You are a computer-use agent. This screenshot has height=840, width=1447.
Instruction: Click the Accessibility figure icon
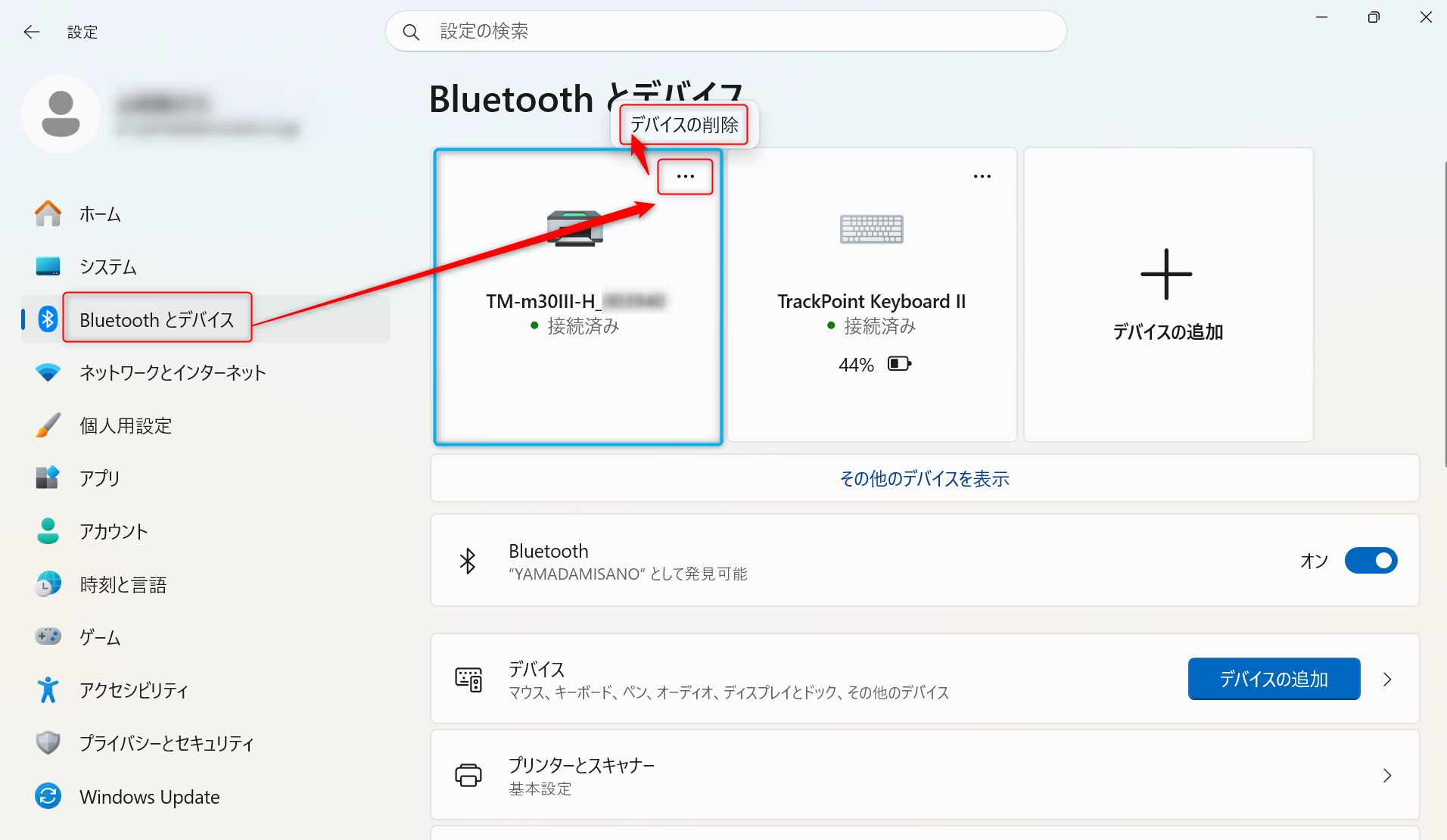pyautogui.click(x=48, y=689)
